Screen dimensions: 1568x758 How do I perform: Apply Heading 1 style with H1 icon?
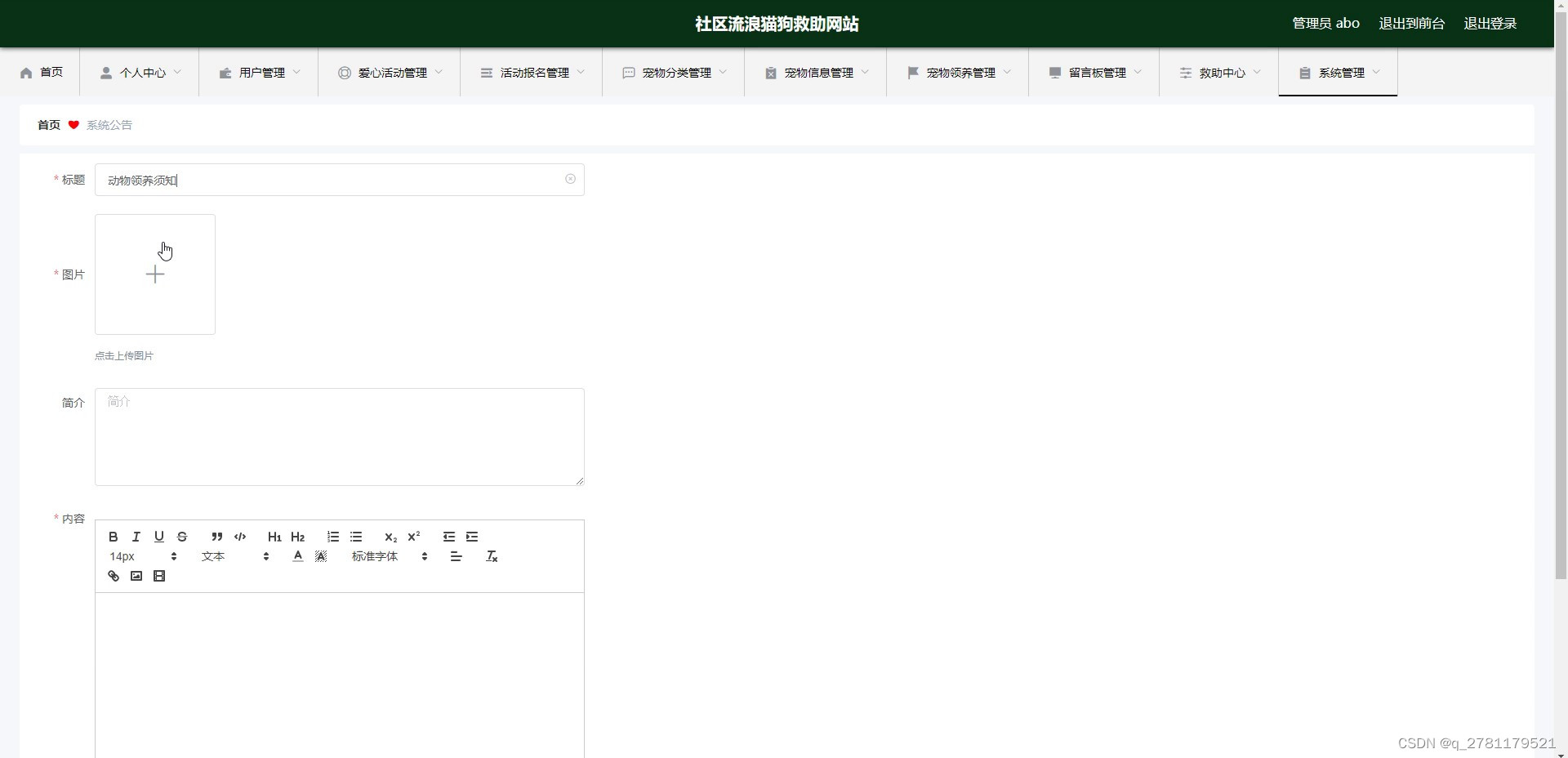(274, 537)
